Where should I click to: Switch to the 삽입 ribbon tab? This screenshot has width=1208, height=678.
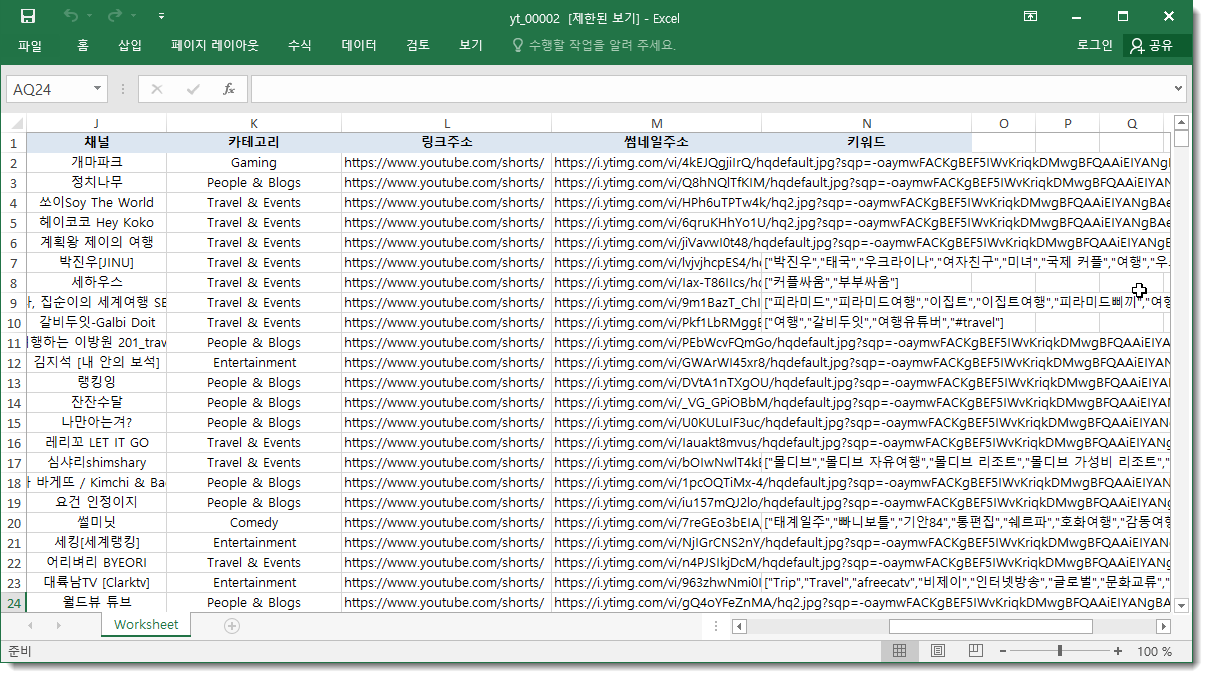click(x=130, y=45)
